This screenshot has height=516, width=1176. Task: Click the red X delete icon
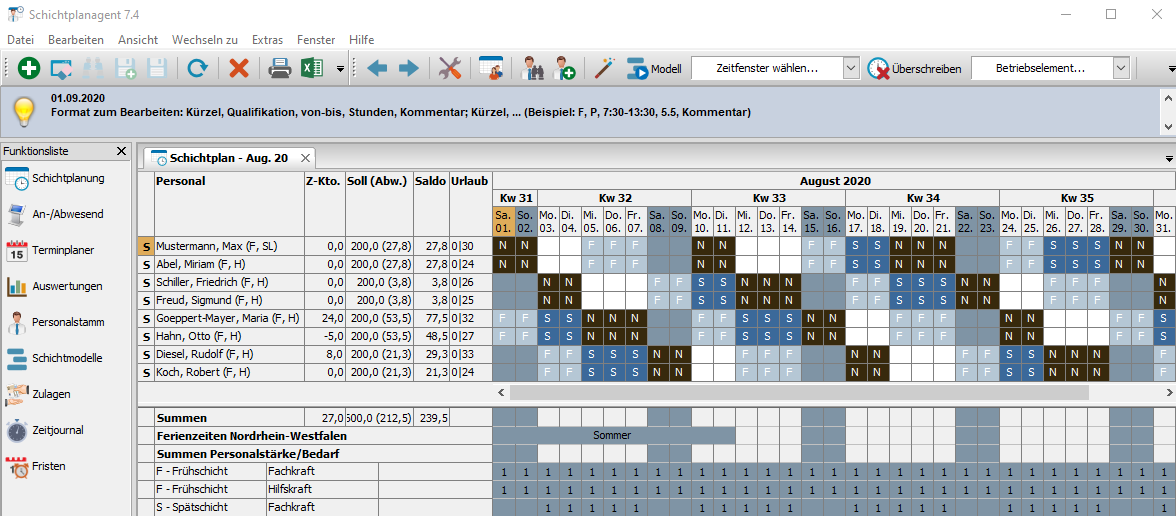238,69
